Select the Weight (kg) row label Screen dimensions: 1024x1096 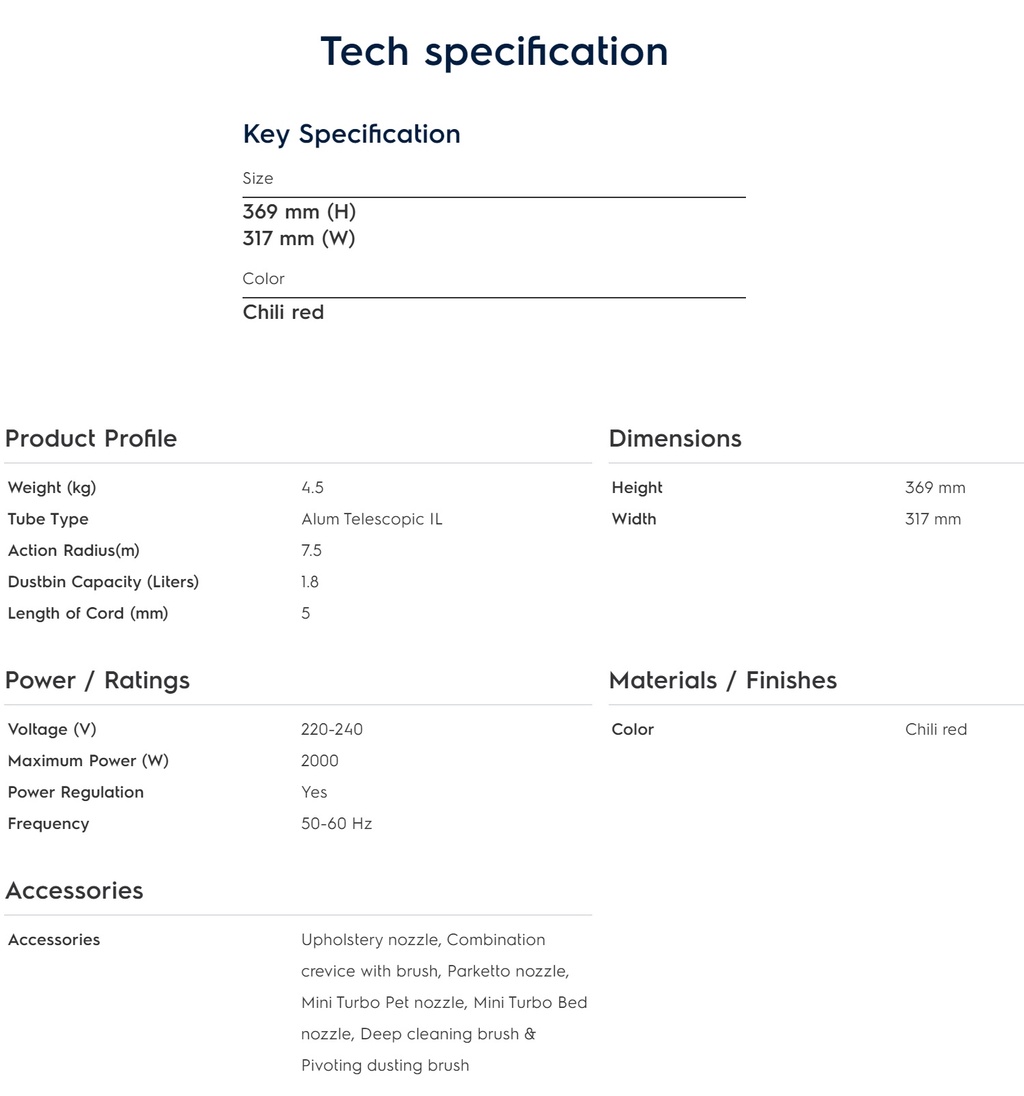click(52, 487)
